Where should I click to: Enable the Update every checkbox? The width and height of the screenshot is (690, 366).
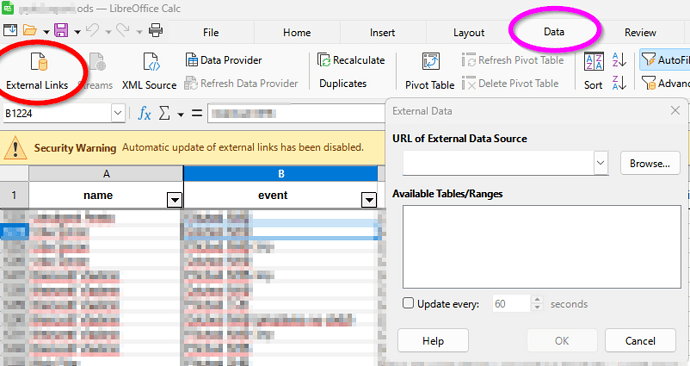point(408,303)
